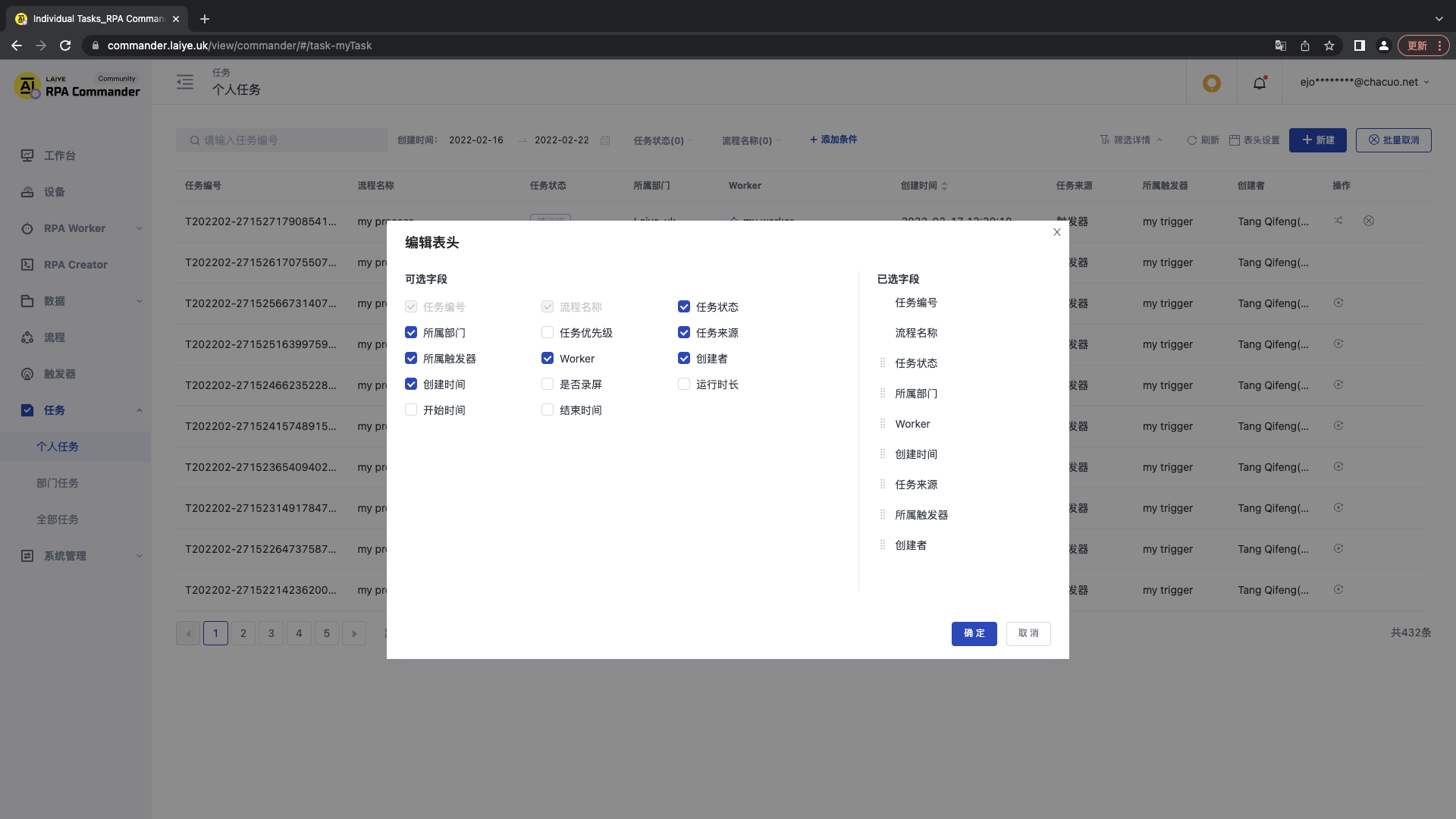Image resolution: width=1456 pixels, height=819 pixels.
Task: Select 部门任务 submenu item
Action: [76, 483]
